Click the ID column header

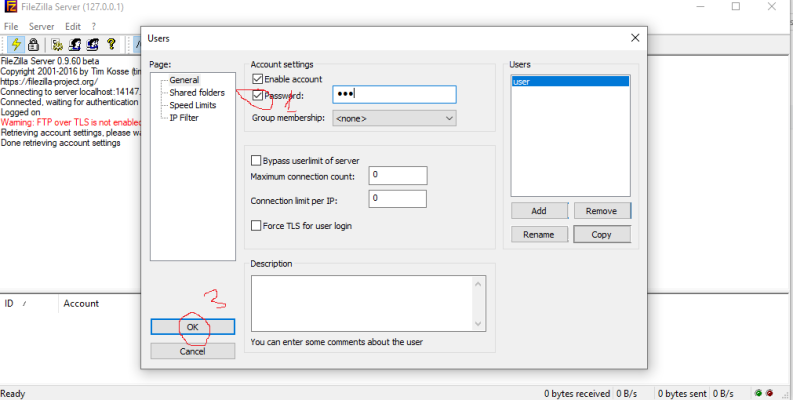(29, 303)
